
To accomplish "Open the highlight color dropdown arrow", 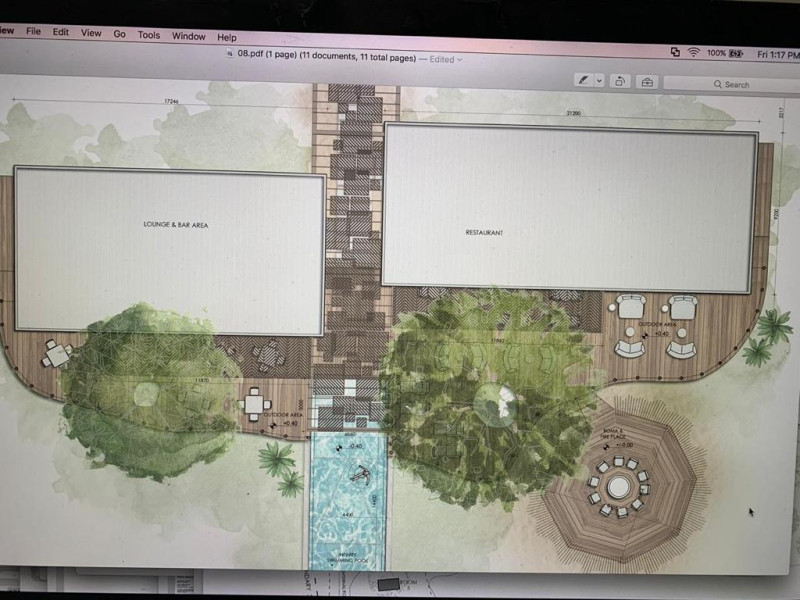I will (599, 81).
